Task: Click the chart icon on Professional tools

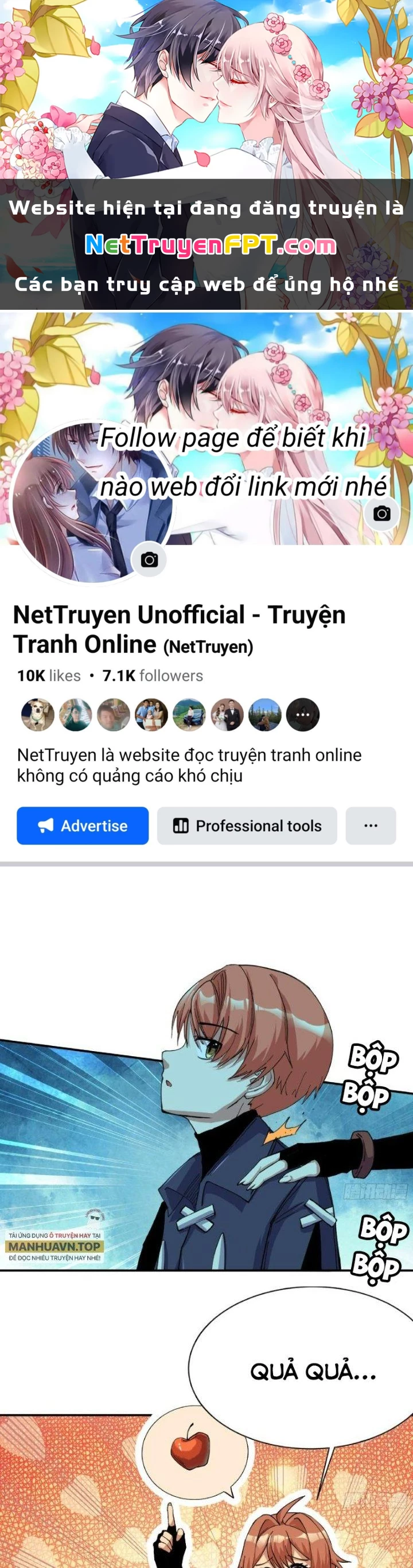Action: 181,826
